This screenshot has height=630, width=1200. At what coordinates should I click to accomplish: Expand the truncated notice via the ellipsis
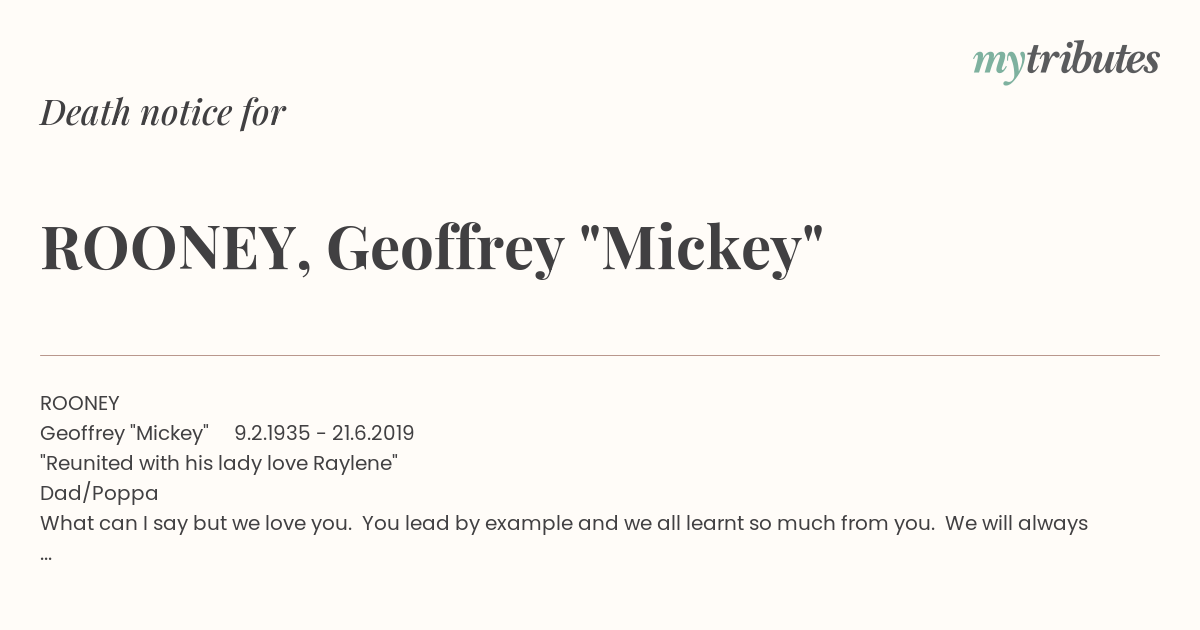(x=46, y=553)
